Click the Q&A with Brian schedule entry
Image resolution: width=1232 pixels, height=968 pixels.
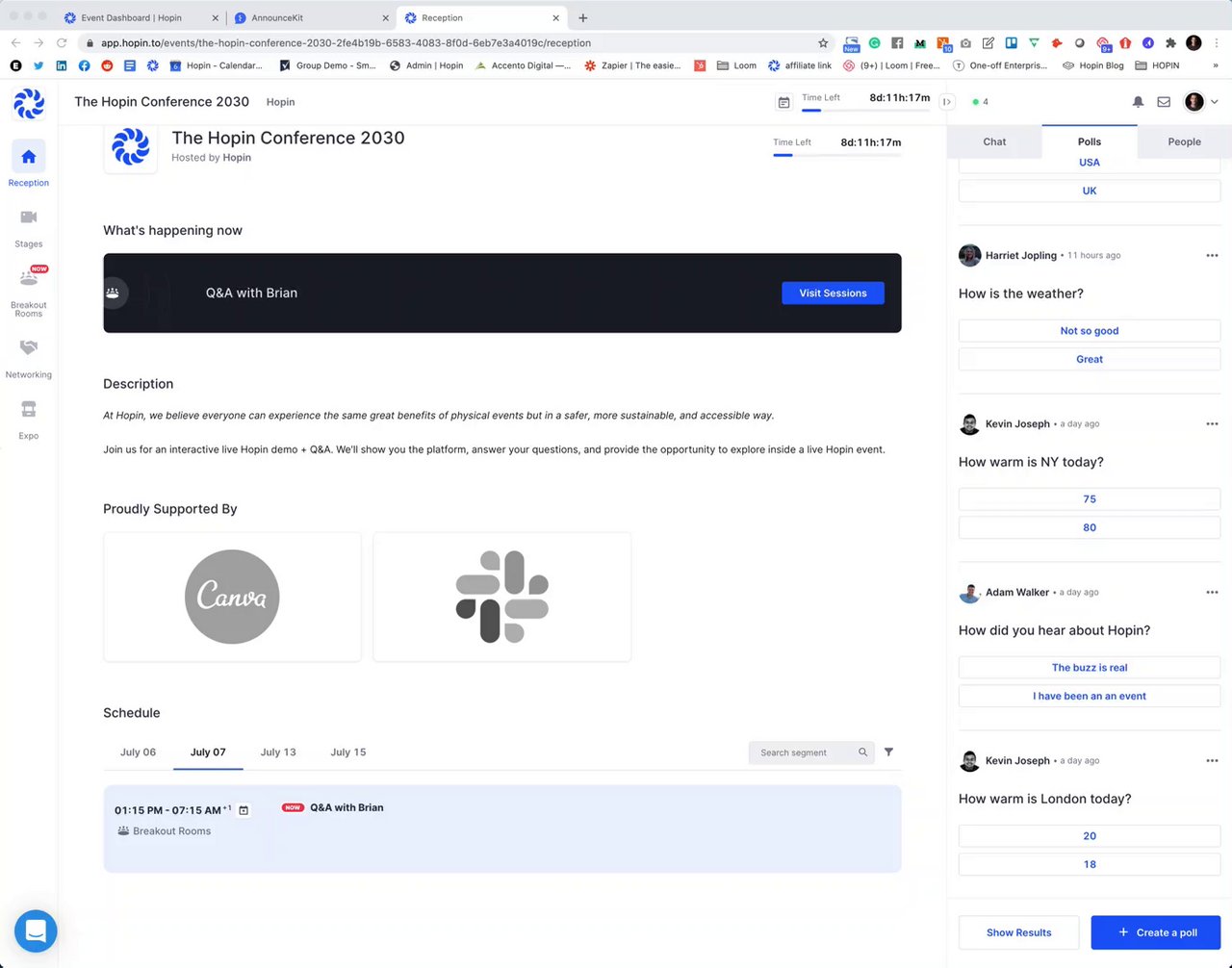point(502,828)
